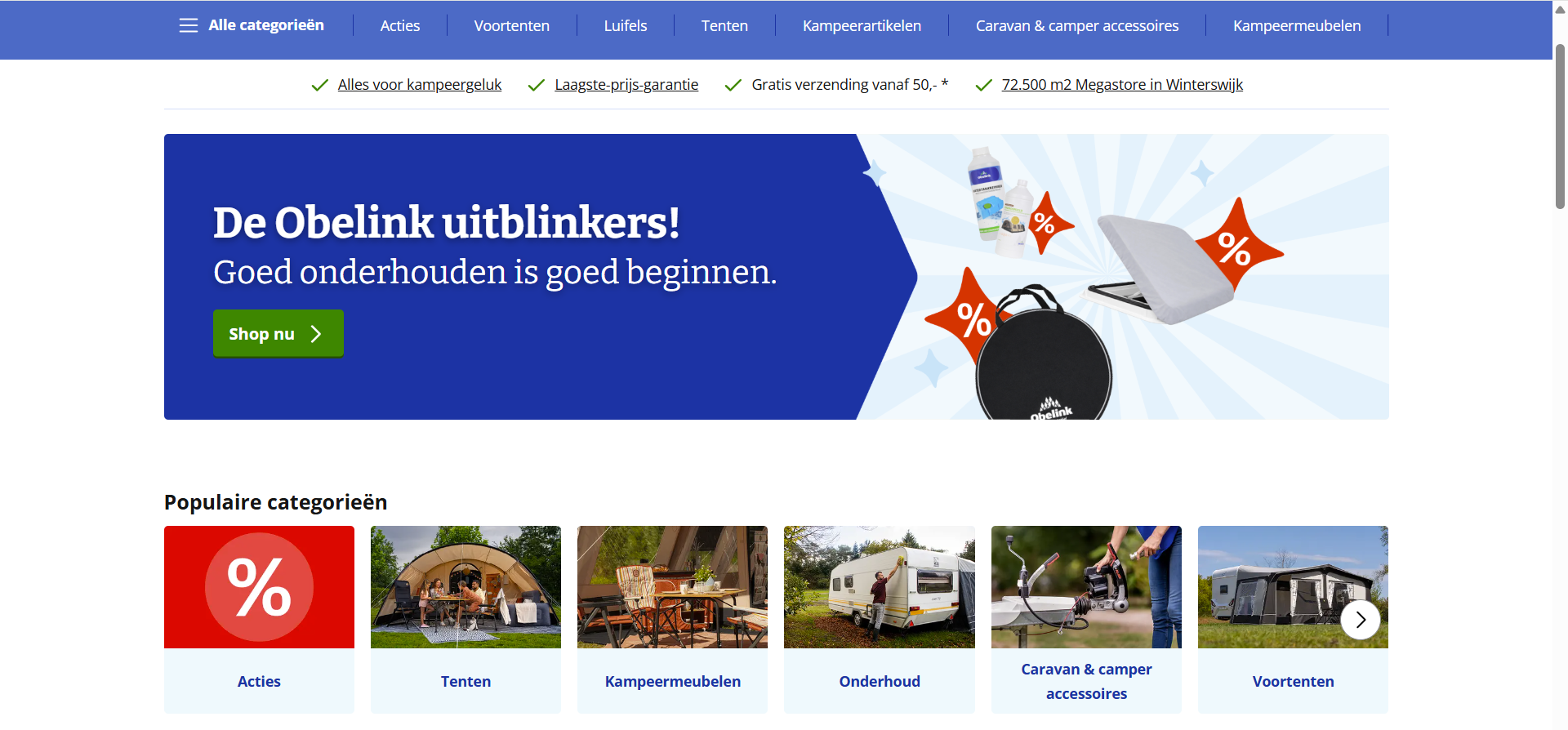Click the De Obelink uitblinkers! headline

[x=446, y=222]
